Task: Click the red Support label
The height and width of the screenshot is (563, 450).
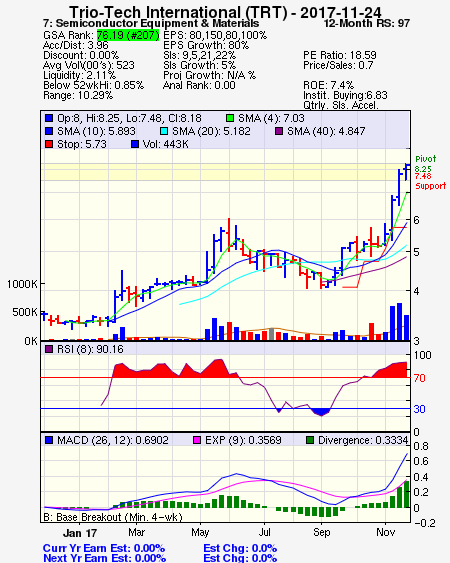Action: [431, 186]
